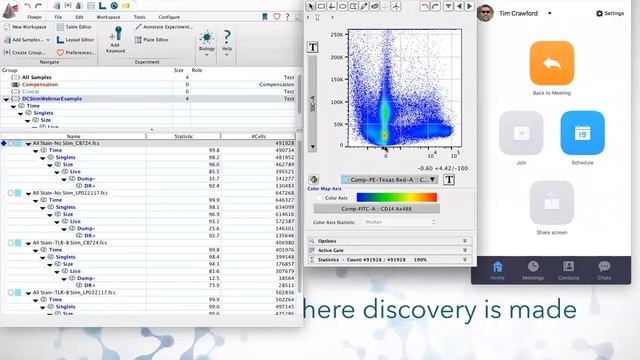
Task: Open Add Samples dropdown arrow
Action: [48, 40]
